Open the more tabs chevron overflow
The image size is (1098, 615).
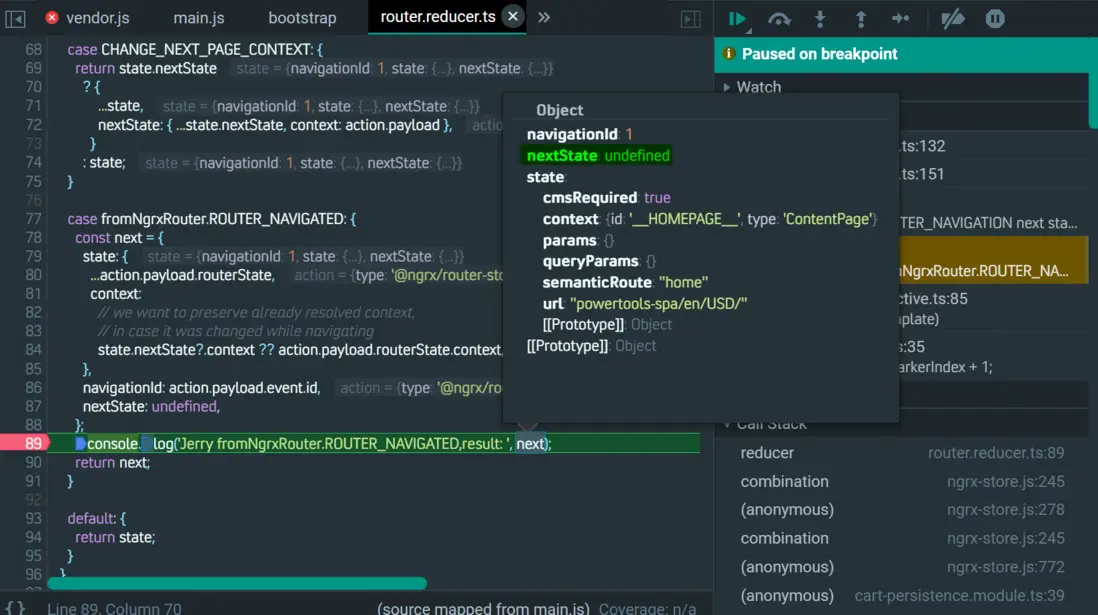544,17
